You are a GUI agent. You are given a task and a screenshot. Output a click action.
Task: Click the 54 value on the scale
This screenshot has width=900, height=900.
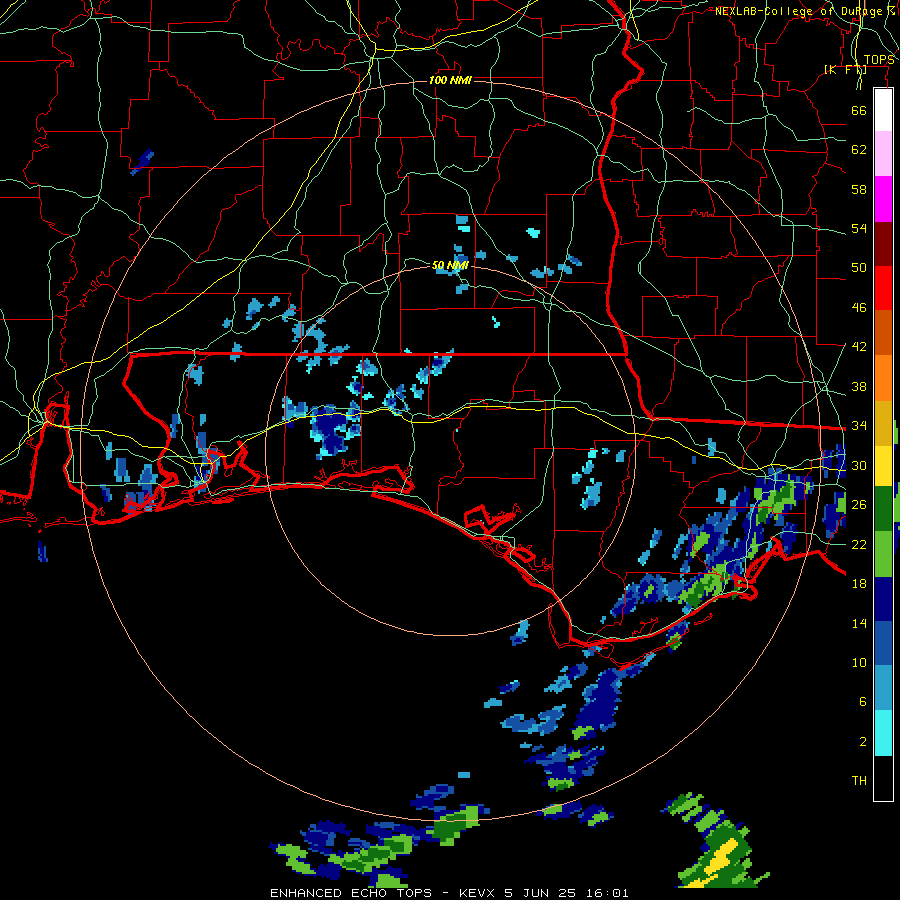coord(859,228)
